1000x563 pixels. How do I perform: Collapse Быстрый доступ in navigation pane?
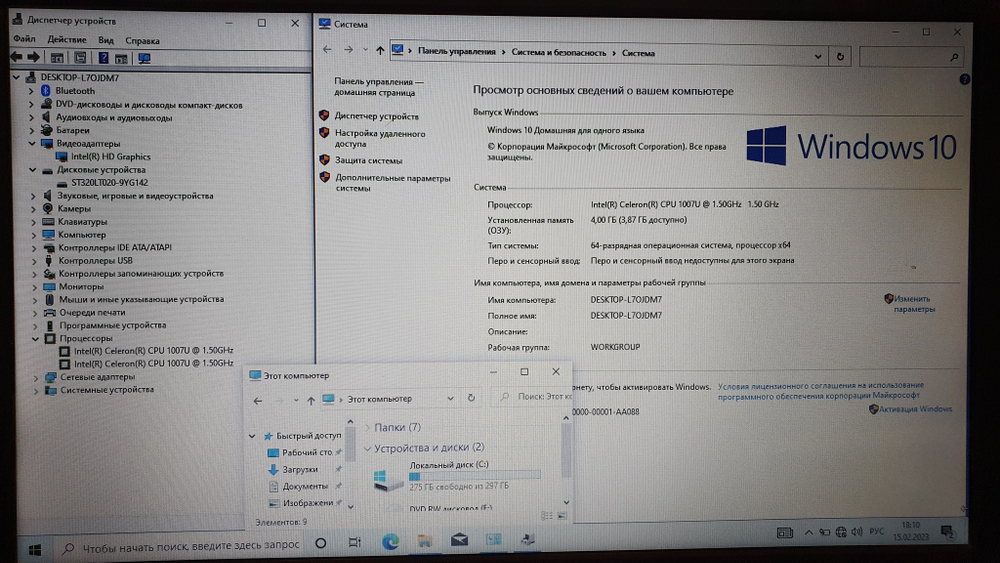252,436
